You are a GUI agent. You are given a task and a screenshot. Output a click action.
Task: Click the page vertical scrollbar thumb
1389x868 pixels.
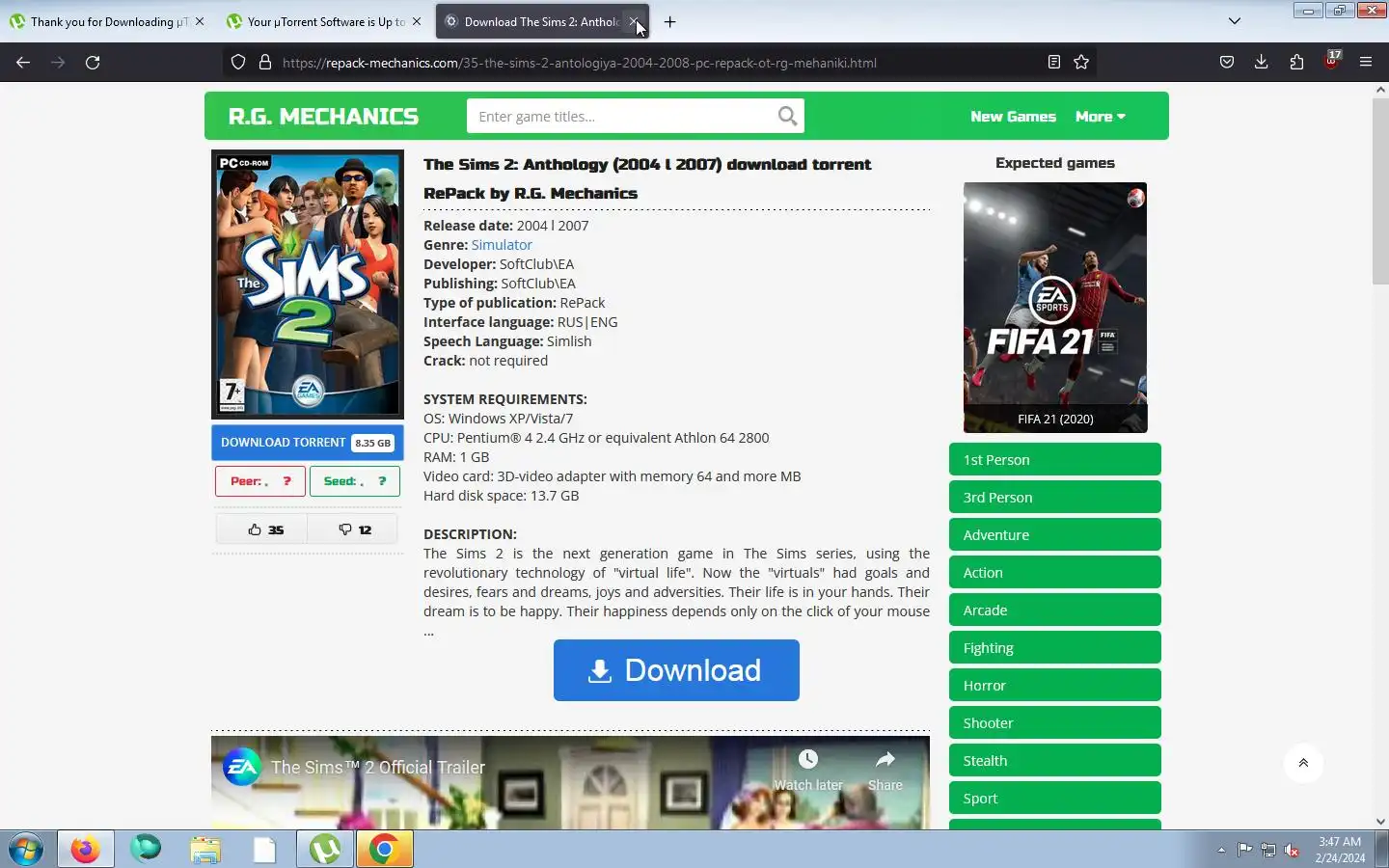click(1380, 190)
